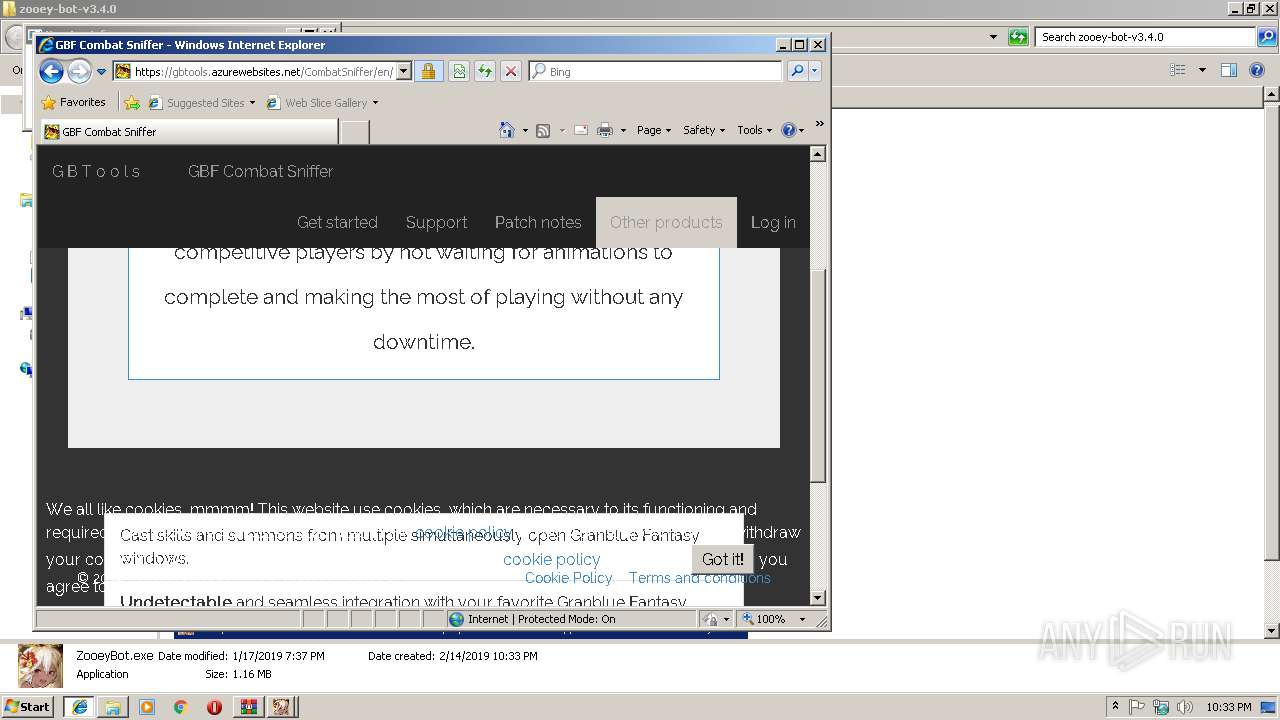This screenshot has height=720, width=1280.
Task: Click Search zooey-bot-v3.4.0 field
Action: 1145,37
